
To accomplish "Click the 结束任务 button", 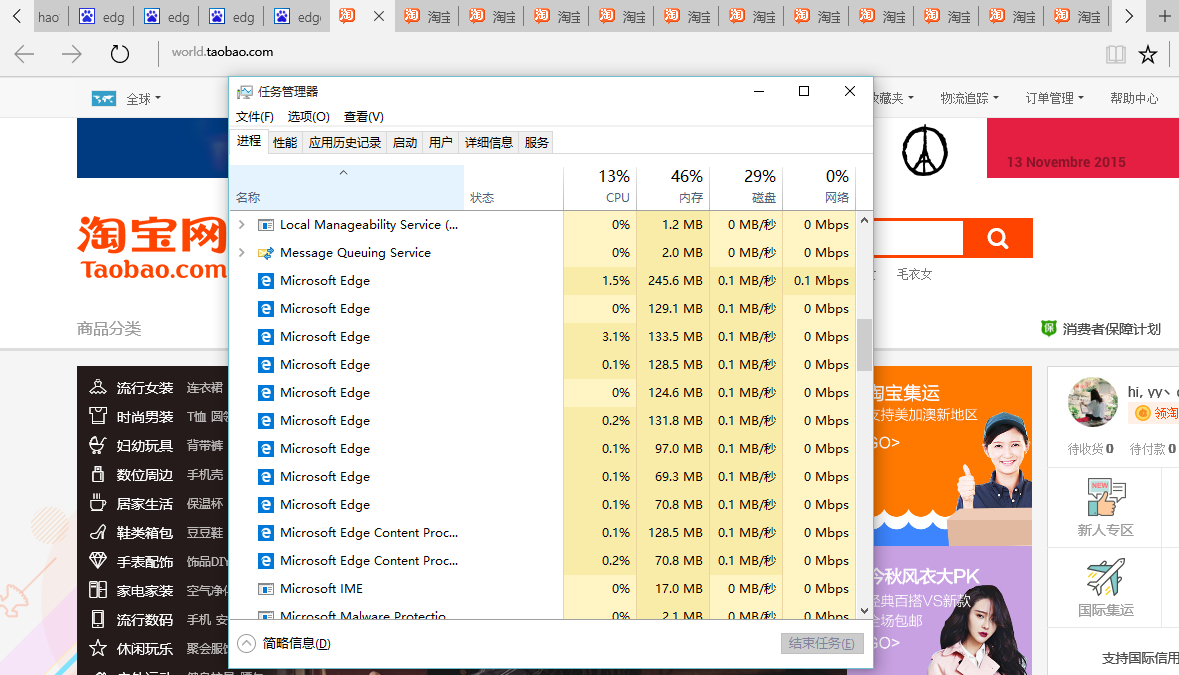I will click(x=822, y=643).
